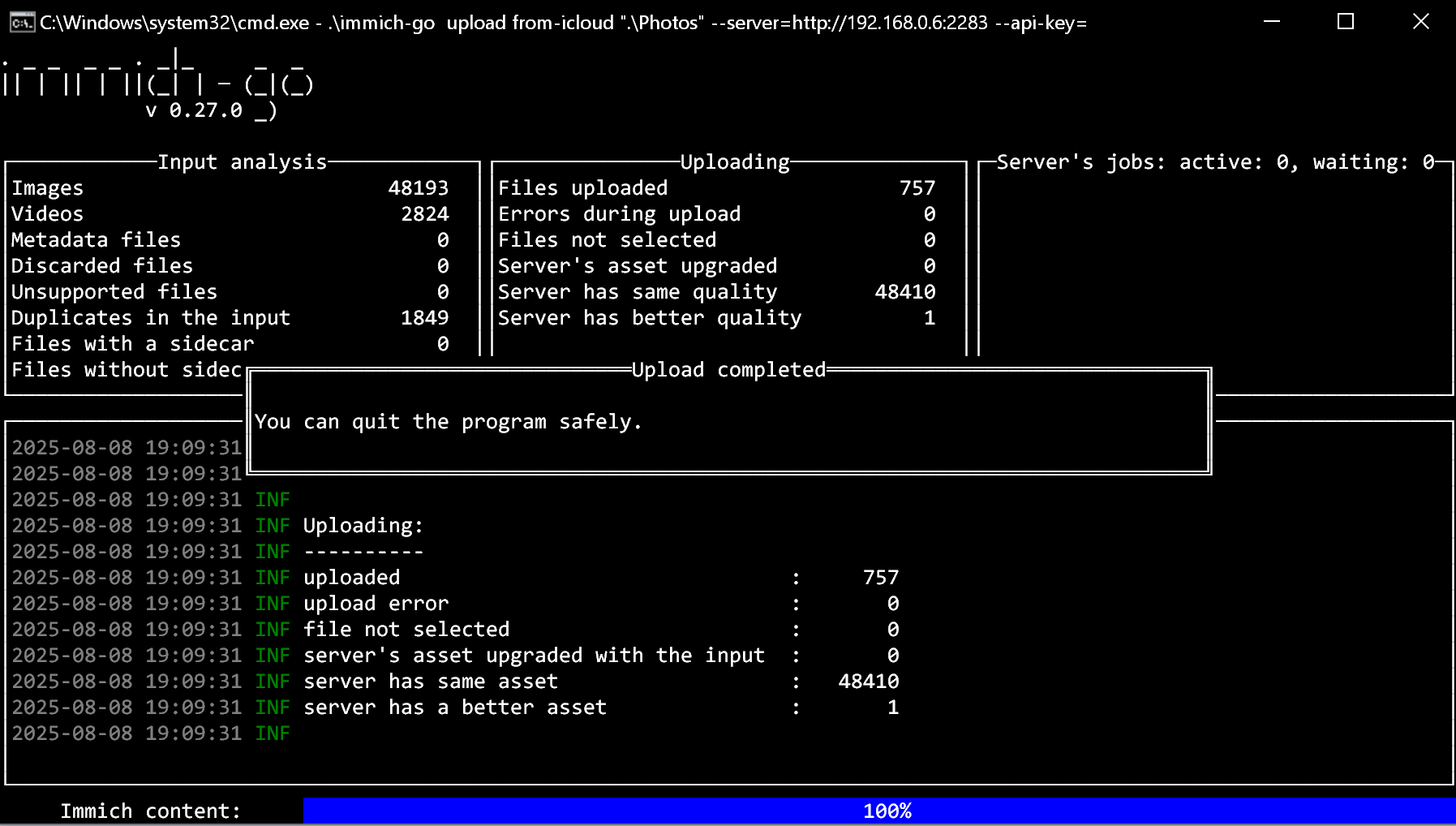1456x826 pixels.
Task: Click the 'Uploading' panel heading
Action: (x=735, y=162)
